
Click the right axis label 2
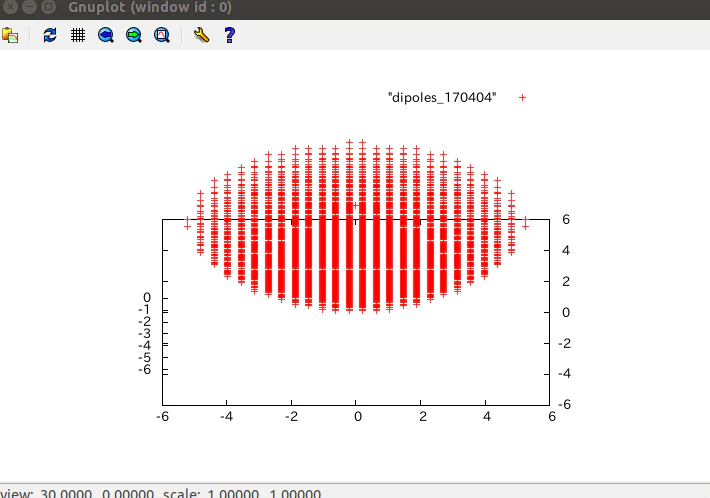pos(566,282)
